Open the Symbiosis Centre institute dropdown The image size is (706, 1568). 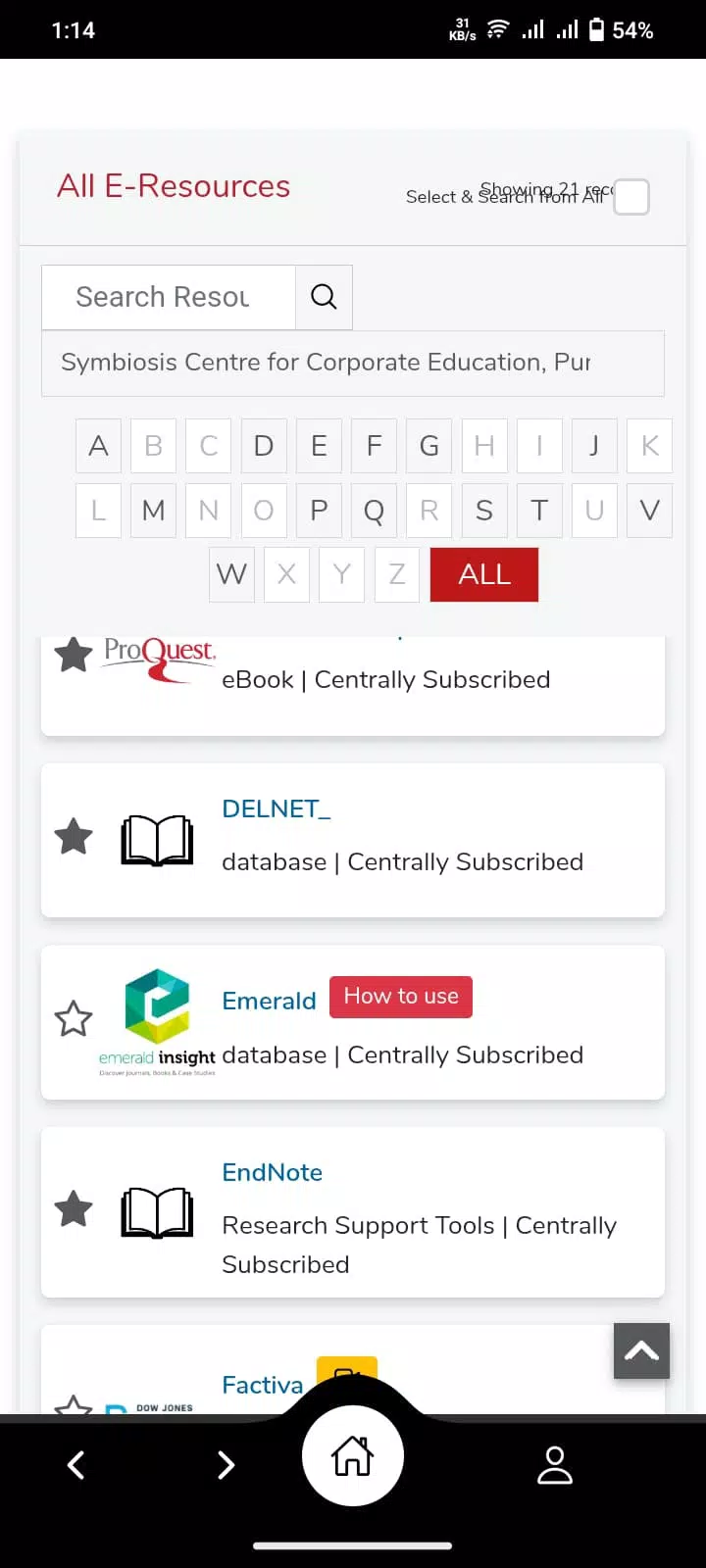tap(353, 364)
